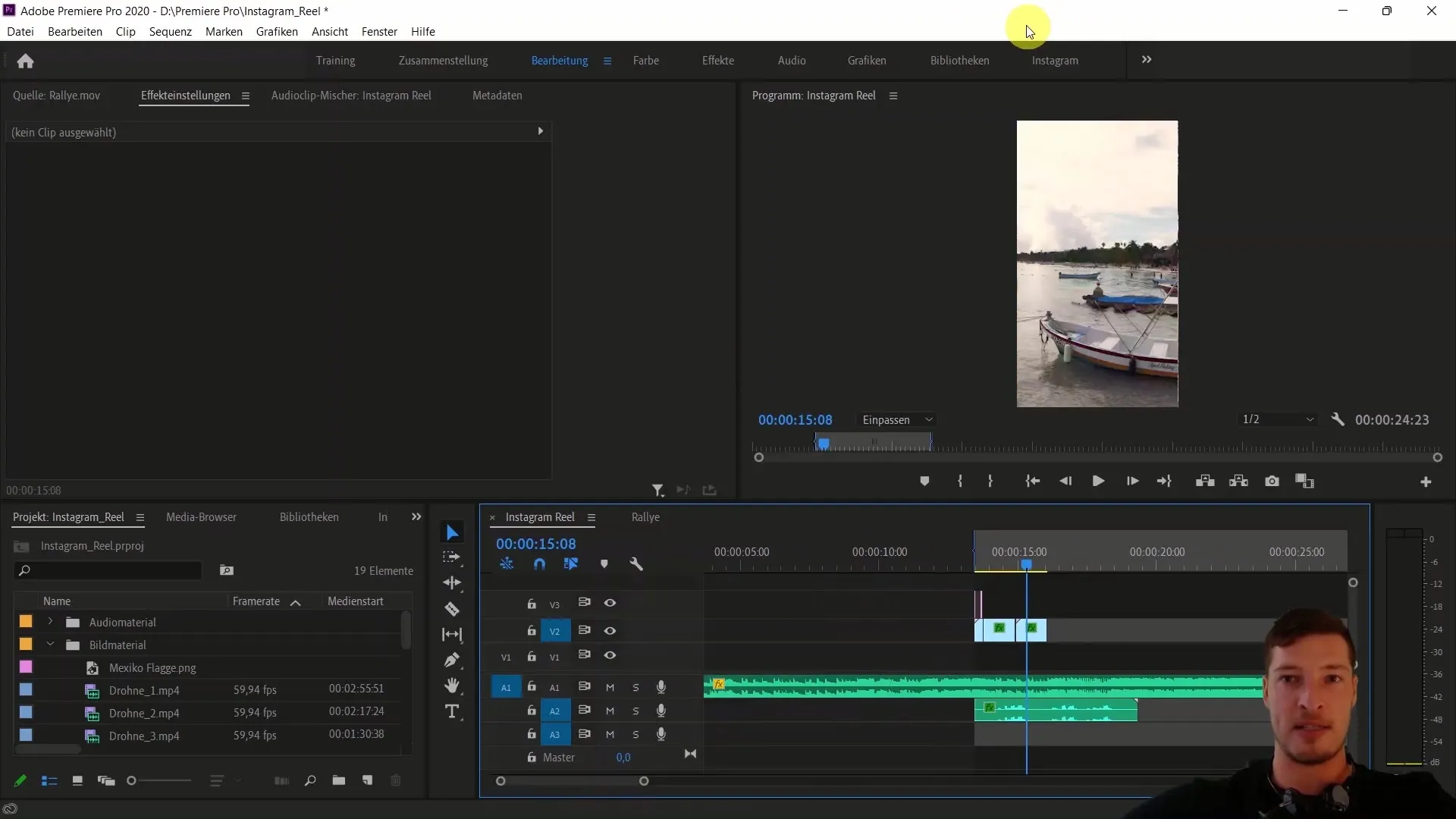Click Mark In button
1456x819 pixels.
tap(960, 481)
